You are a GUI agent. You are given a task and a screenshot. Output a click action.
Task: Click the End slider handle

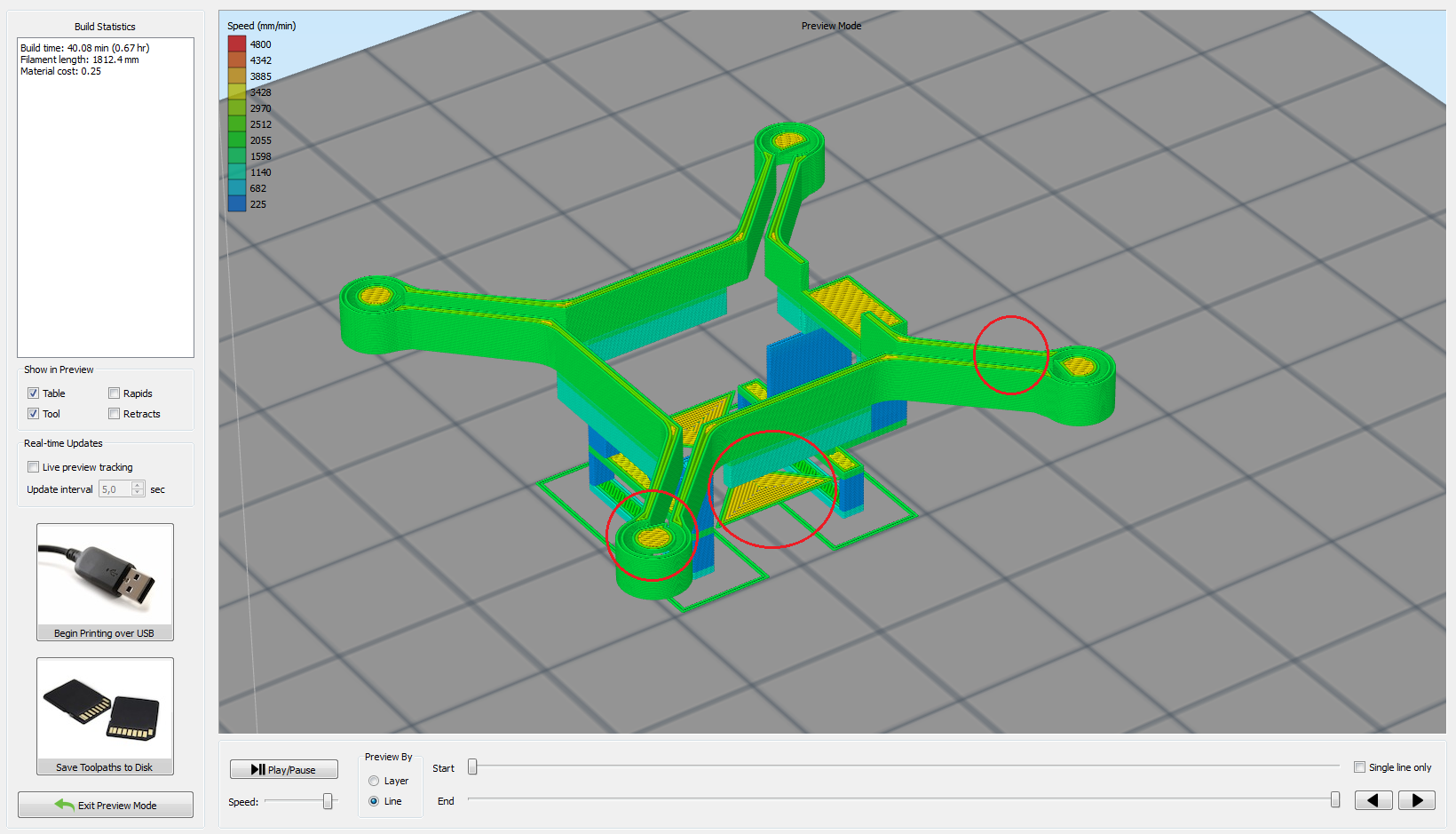(x=1334, y=800)
